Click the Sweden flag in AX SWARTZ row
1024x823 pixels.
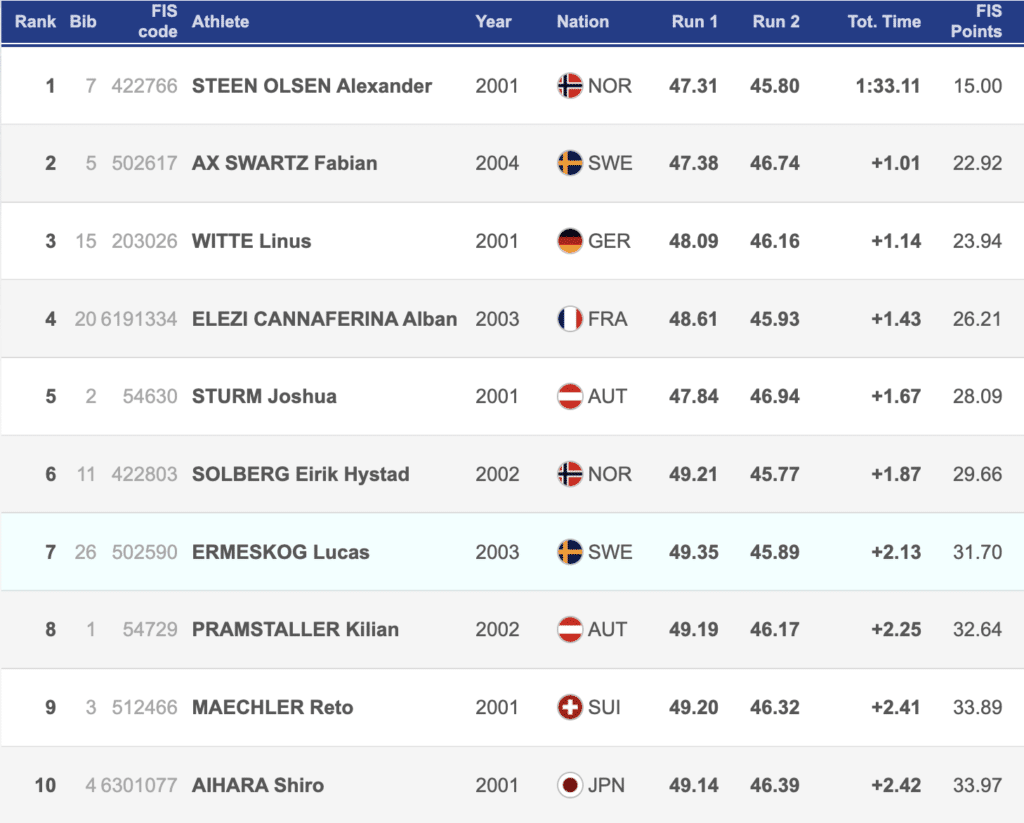pos(570,163)
